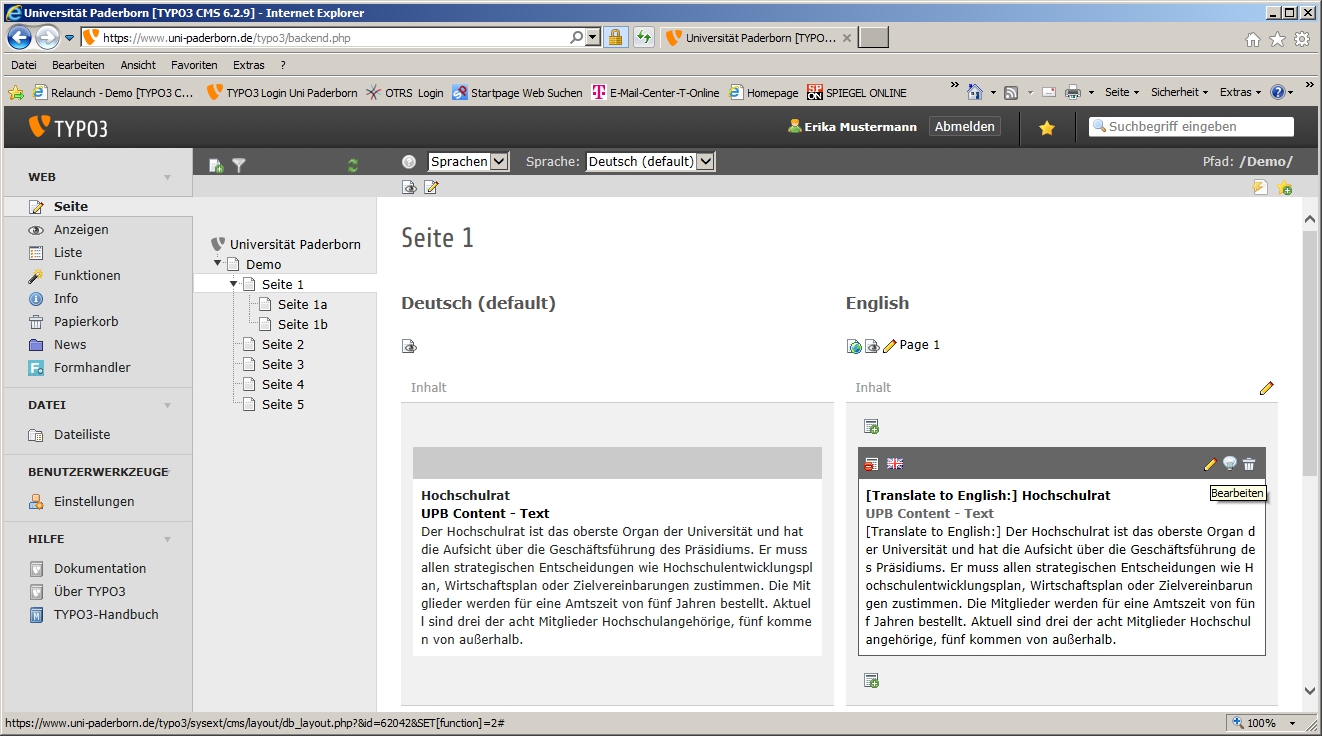Click the content area vertical scrollbar
This screenshot has width=1322, height=736.
(1310, 454)
